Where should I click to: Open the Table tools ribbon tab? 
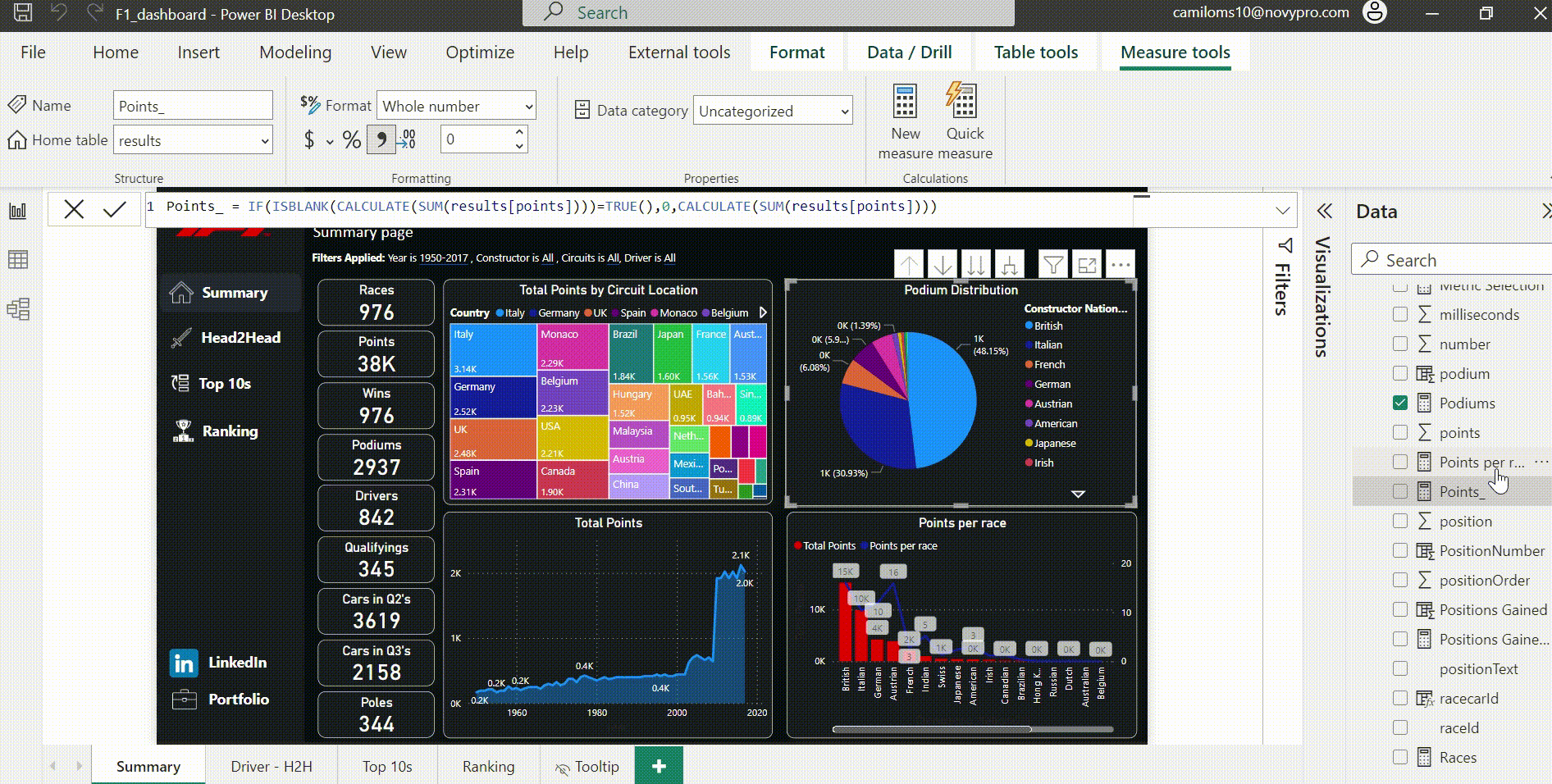pyautogui.click(x=1036, y=52)
